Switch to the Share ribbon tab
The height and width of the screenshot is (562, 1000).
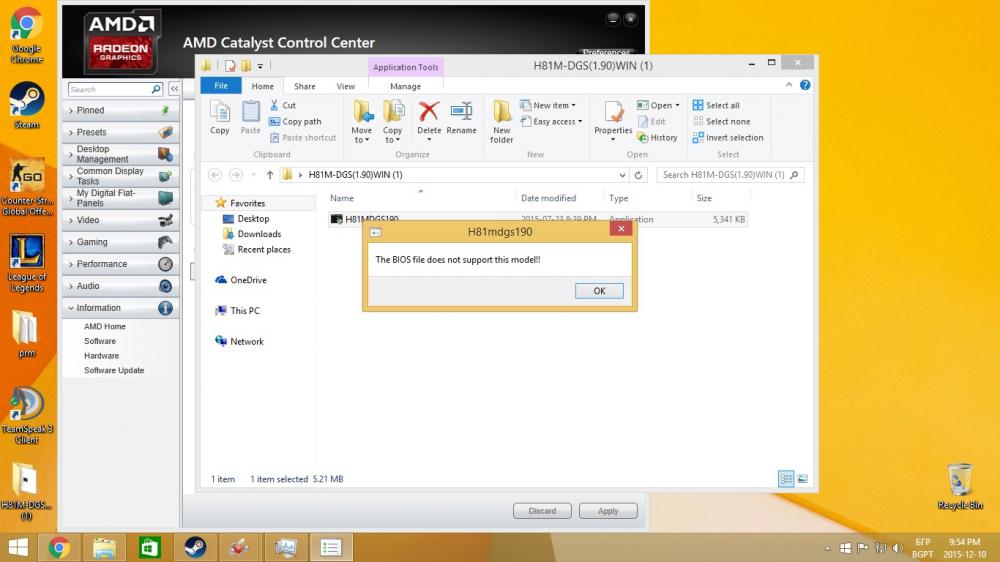click(x=304, y=86)
